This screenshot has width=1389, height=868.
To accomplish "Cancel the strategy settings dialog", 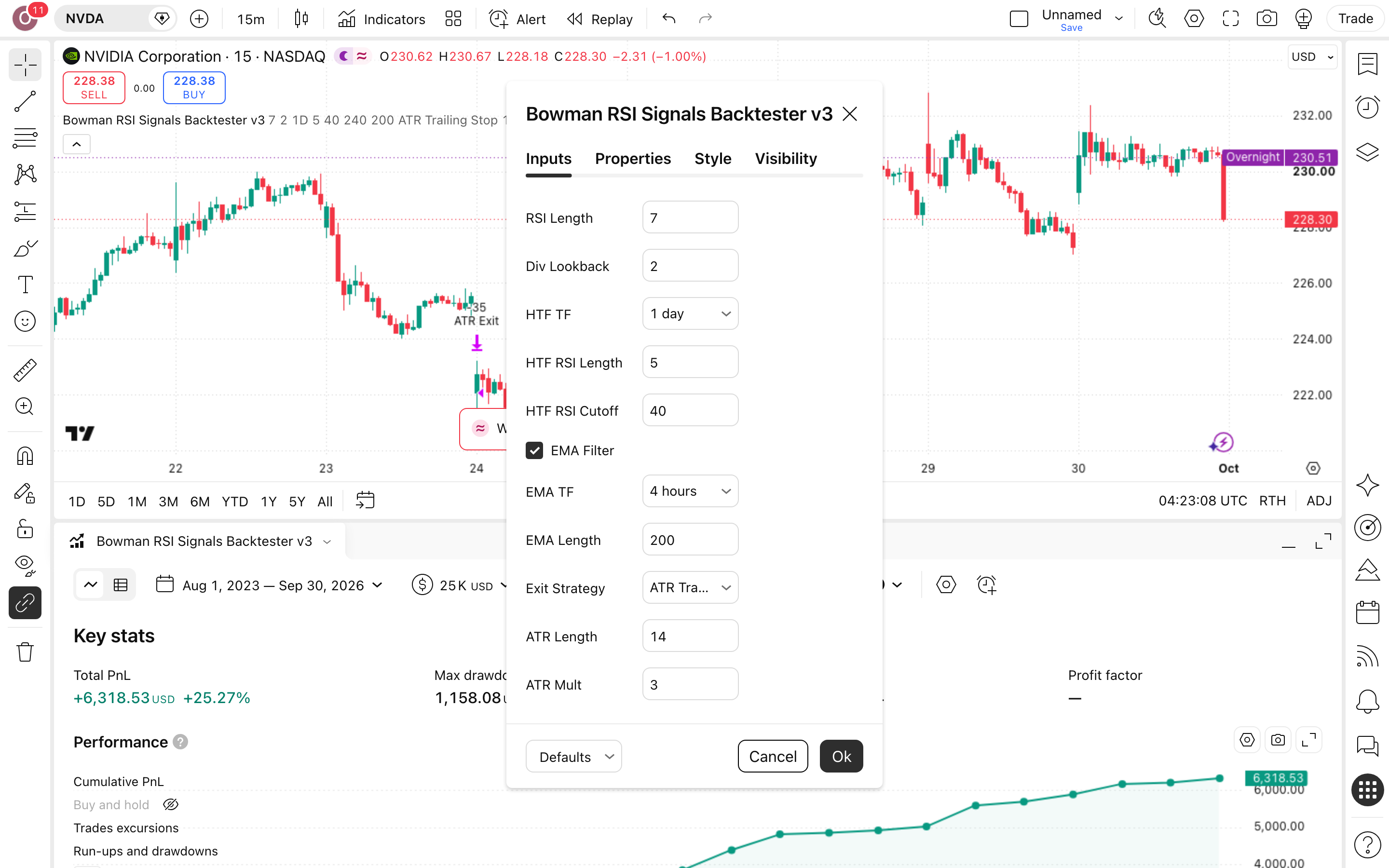I will [773, 756].
